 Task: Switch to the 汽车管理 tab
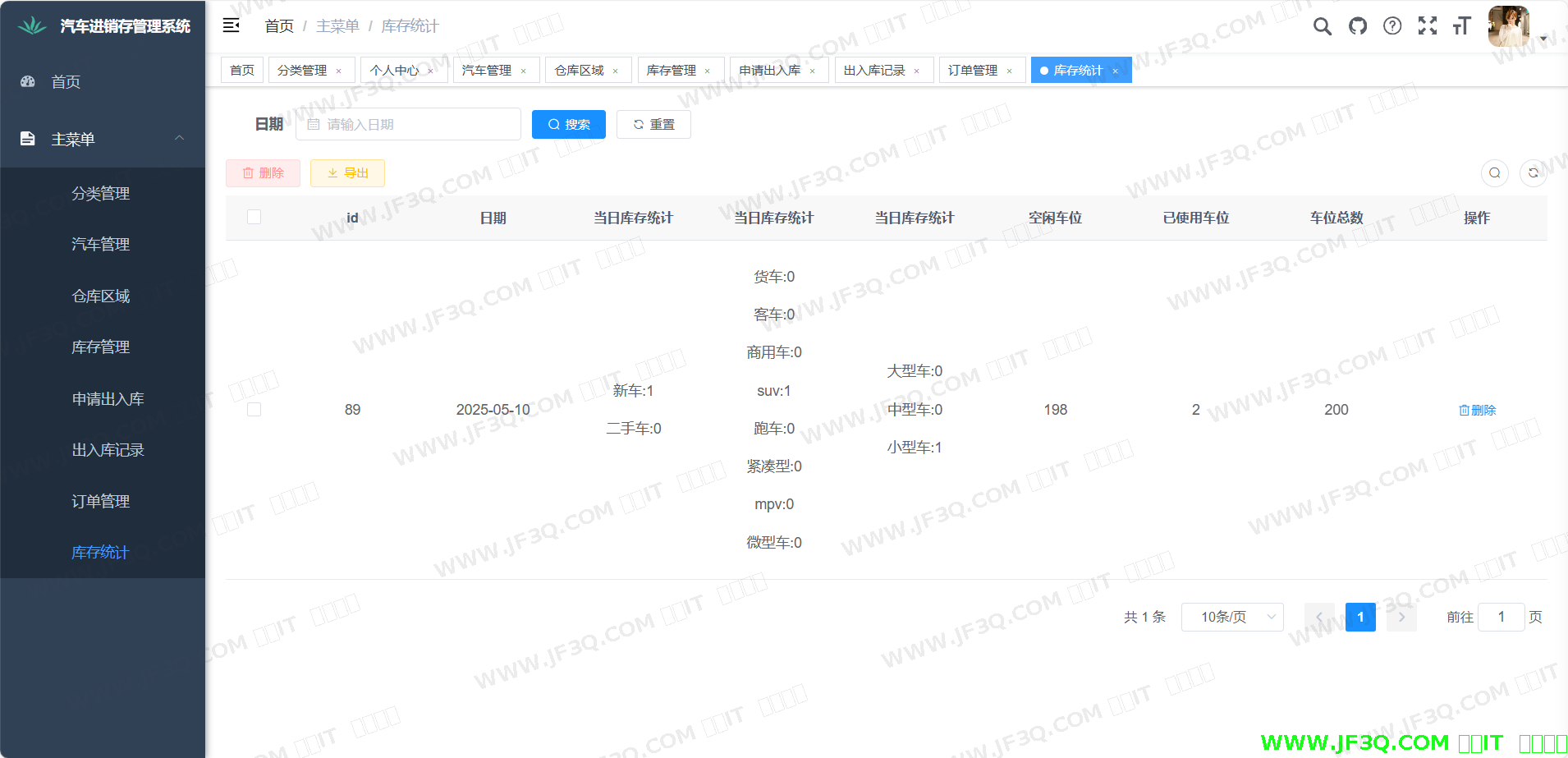point(487,71)
